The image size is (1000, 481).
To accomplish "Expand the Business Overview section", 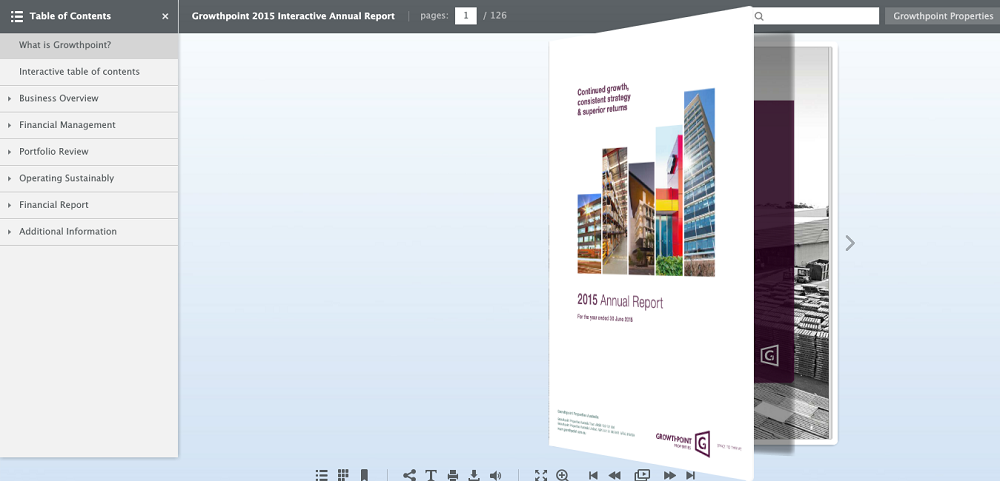I will [10, 99].
